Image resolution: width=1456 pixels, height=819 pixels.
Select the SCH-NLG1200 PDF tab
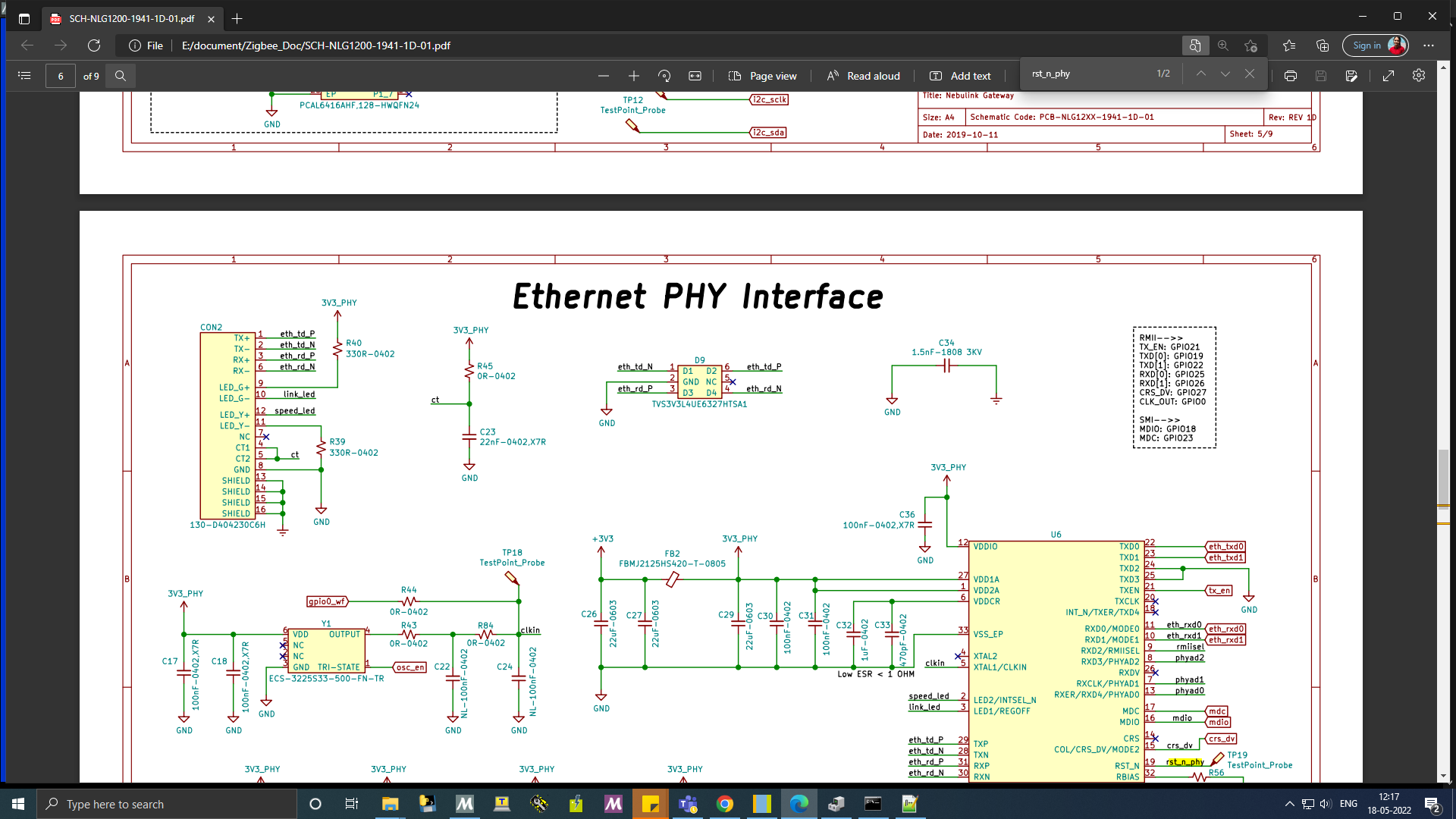coord(130,18)
